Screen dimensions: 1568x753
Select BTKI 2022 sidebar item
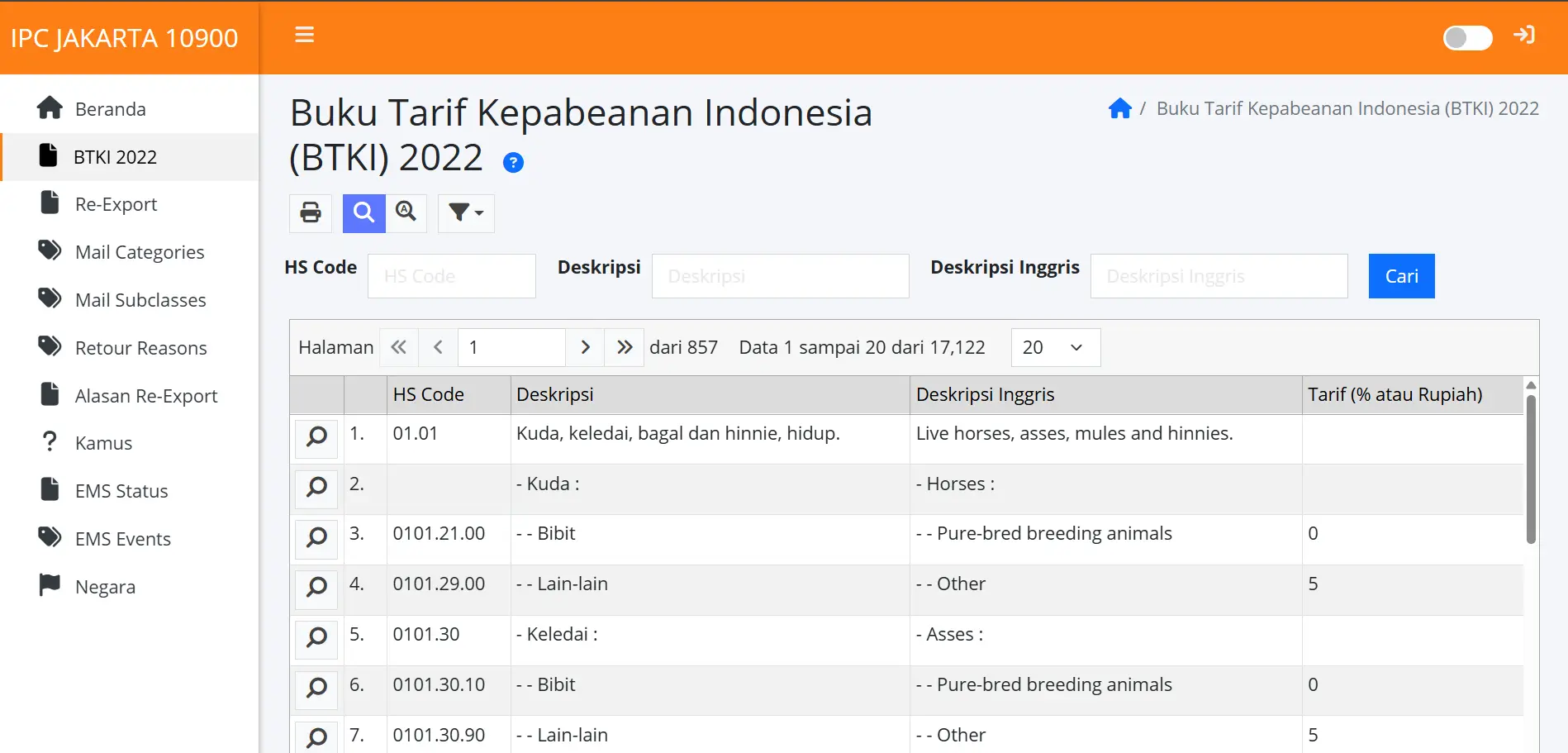point(130,157)
